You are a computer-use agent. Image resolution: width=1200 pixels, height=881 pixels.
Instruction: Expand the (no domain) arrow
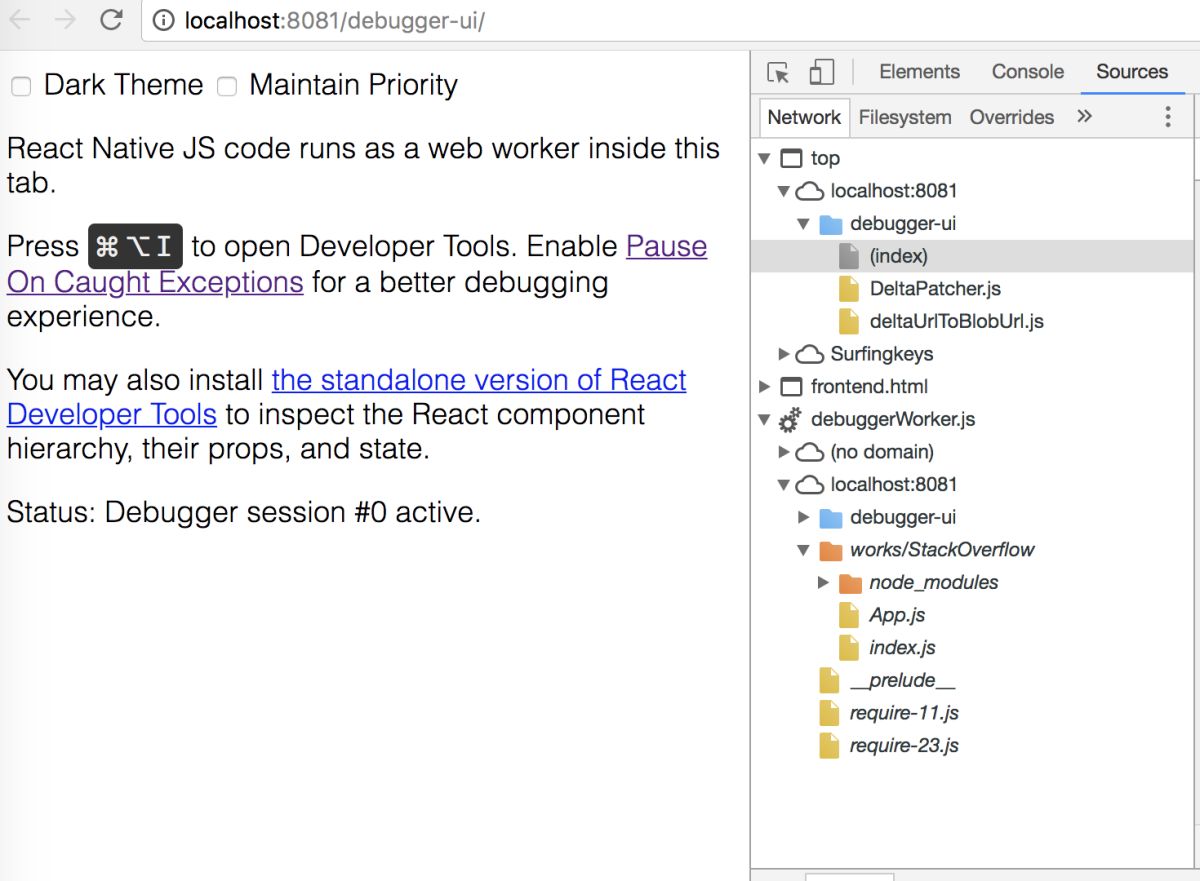point(784,452)
